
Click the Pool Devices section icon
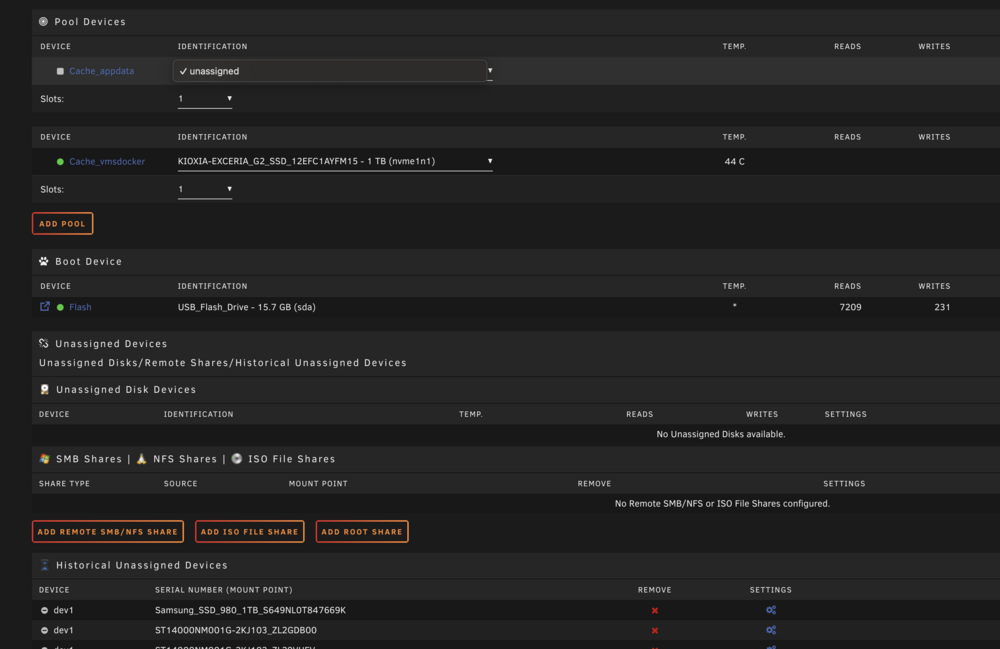pyautogui.click(x=43, y=21)
